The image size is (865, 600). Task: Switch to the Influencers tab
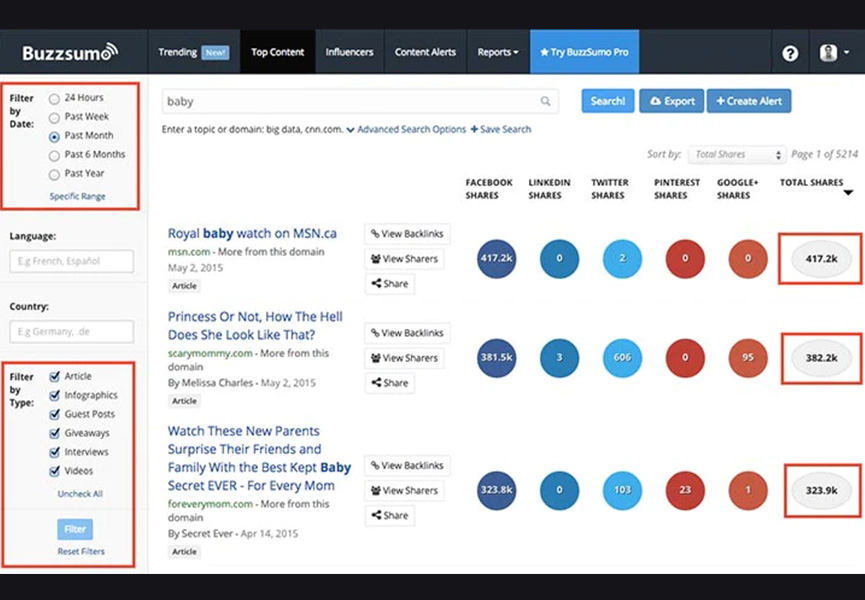click(349, 52)
